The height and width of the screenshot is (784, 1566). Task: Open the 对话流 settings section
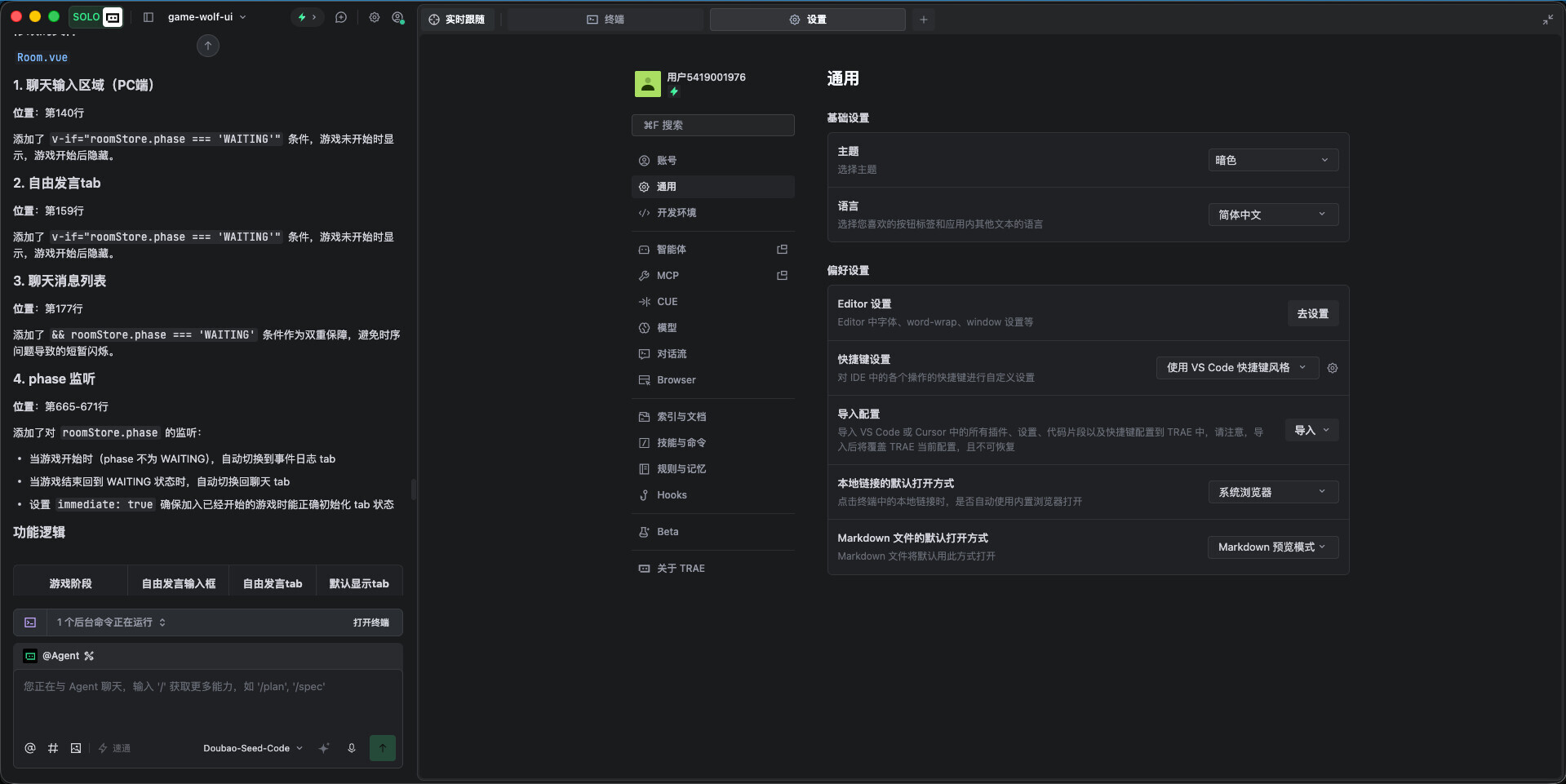click(713, 354)
